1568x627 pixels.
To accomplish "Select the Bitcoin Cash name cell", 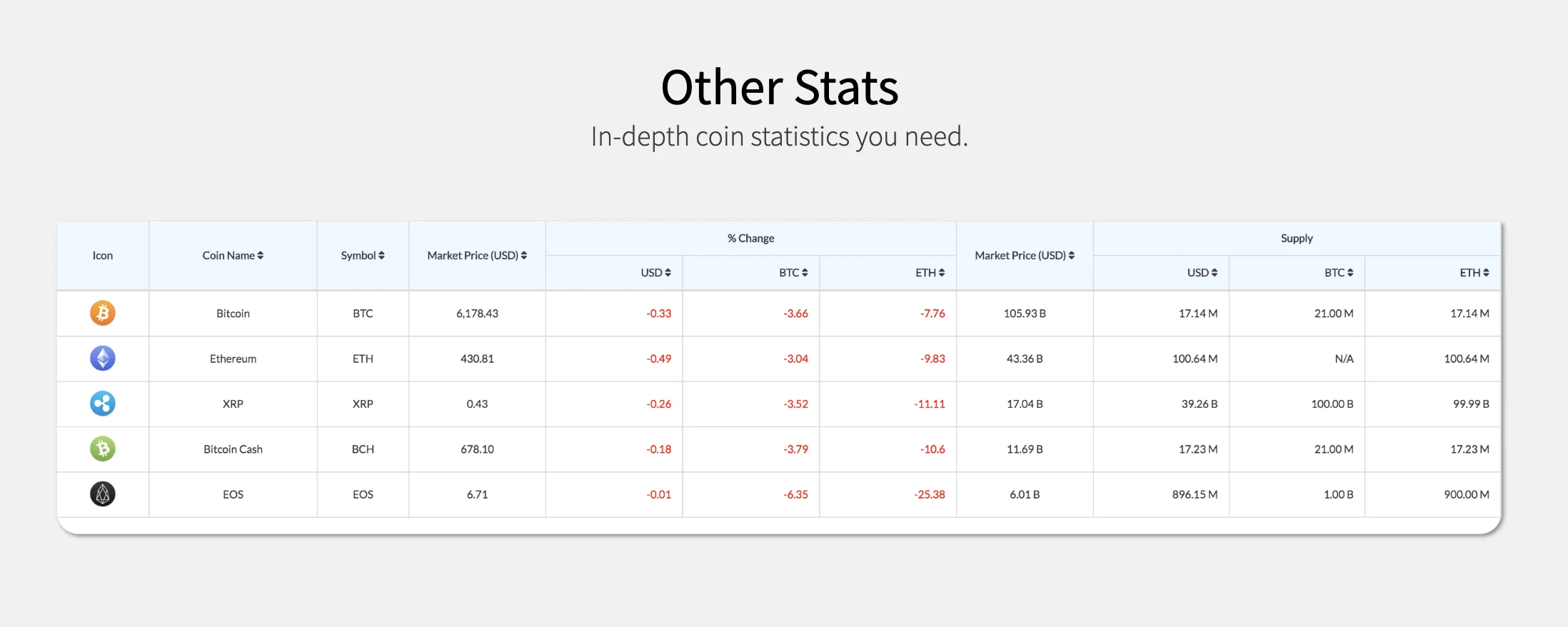I will 233,449.
